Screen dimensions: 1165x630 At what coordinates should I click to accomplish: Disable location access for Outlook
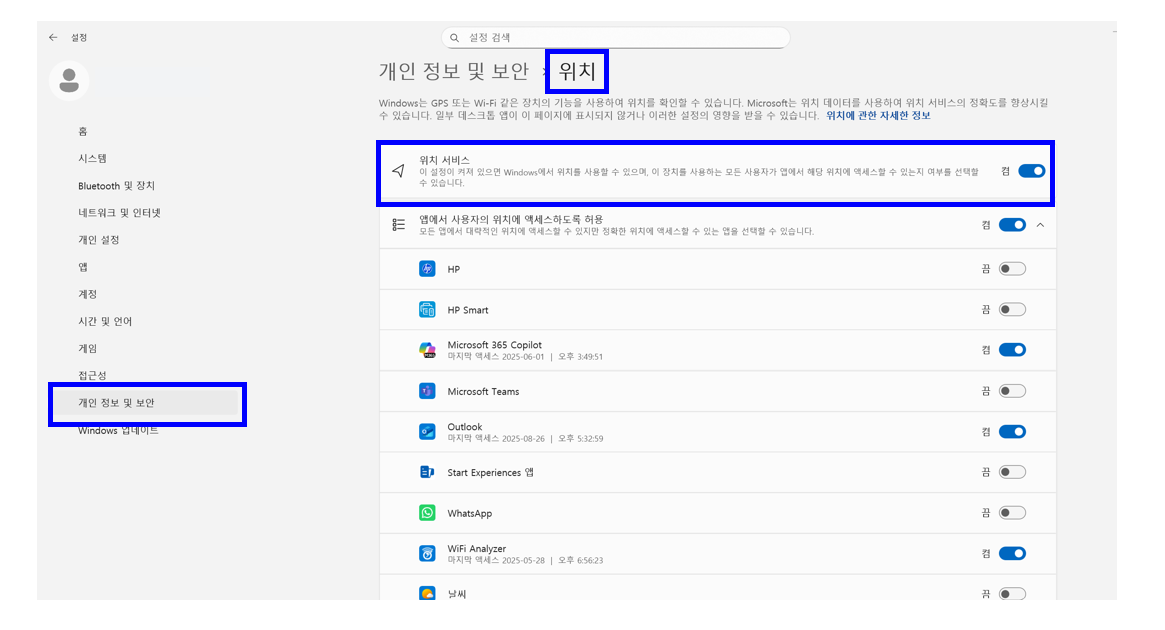tap(1012, 432)
